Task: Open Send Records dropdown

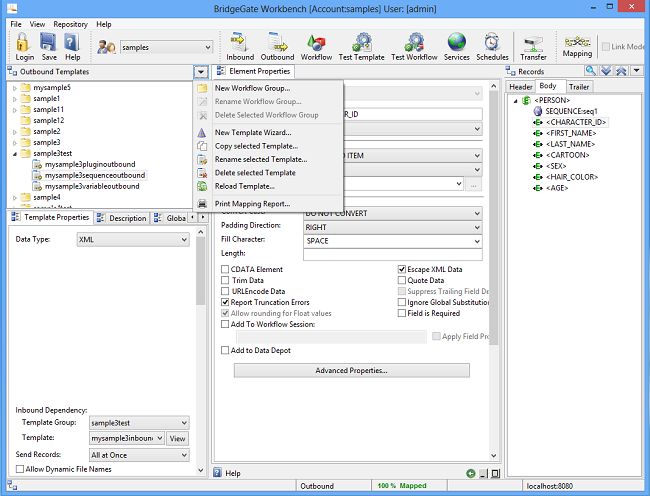Action: tap(139, 455)
